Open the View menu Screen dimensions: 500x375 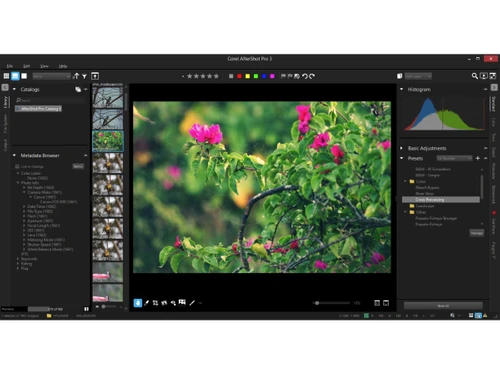click(x=44, y=66)
